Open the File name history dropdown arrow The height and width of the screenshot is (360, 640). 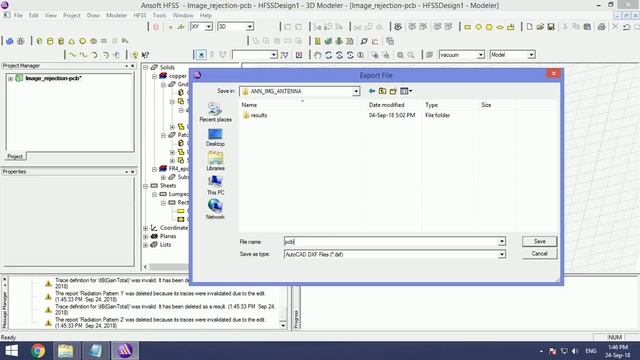coord(502,242)
